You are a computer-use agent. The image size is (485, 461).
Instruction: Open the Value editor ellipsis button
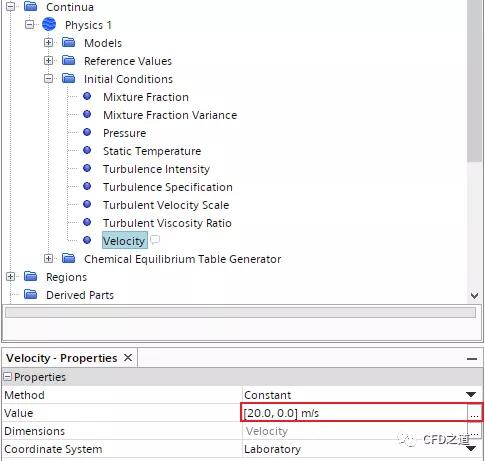[475, 413]
